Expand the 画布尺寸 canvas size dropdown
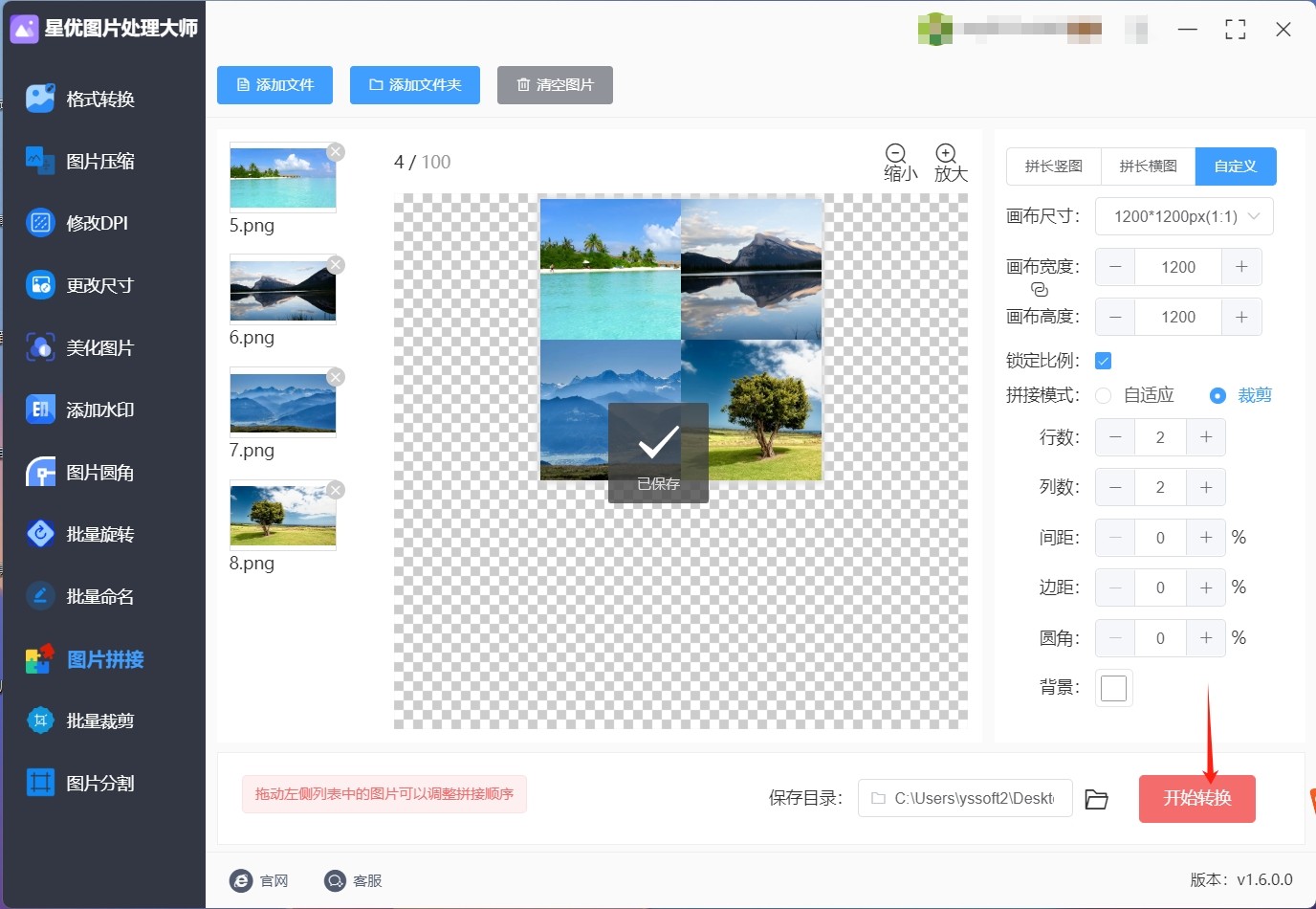This screenshot has width=1316, height=909. click(x=1184, y=217)
